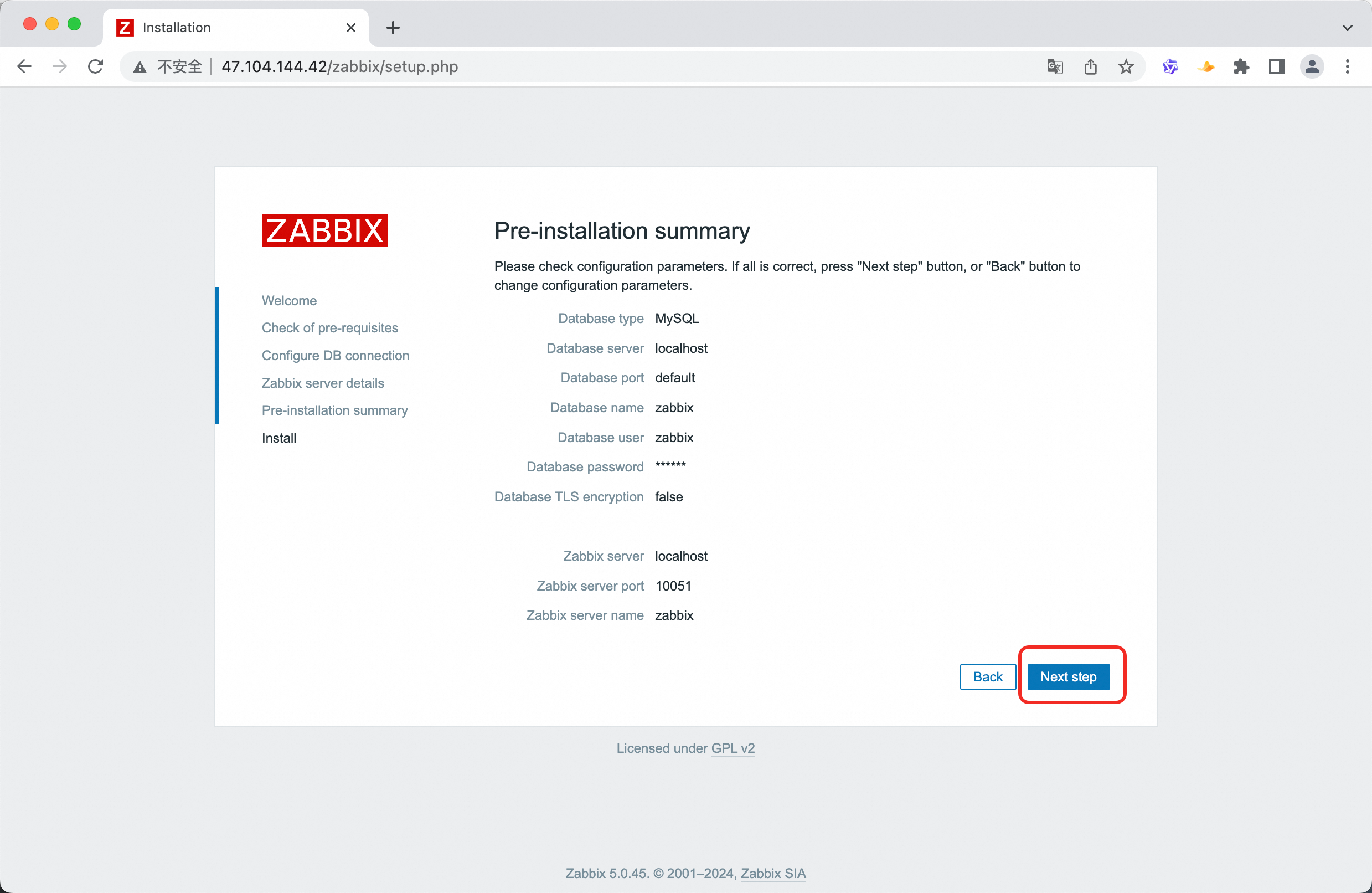Click the share page icon
This screenshot has height=893, width=1372.
pyautogui.click(x=1090, y=66)
